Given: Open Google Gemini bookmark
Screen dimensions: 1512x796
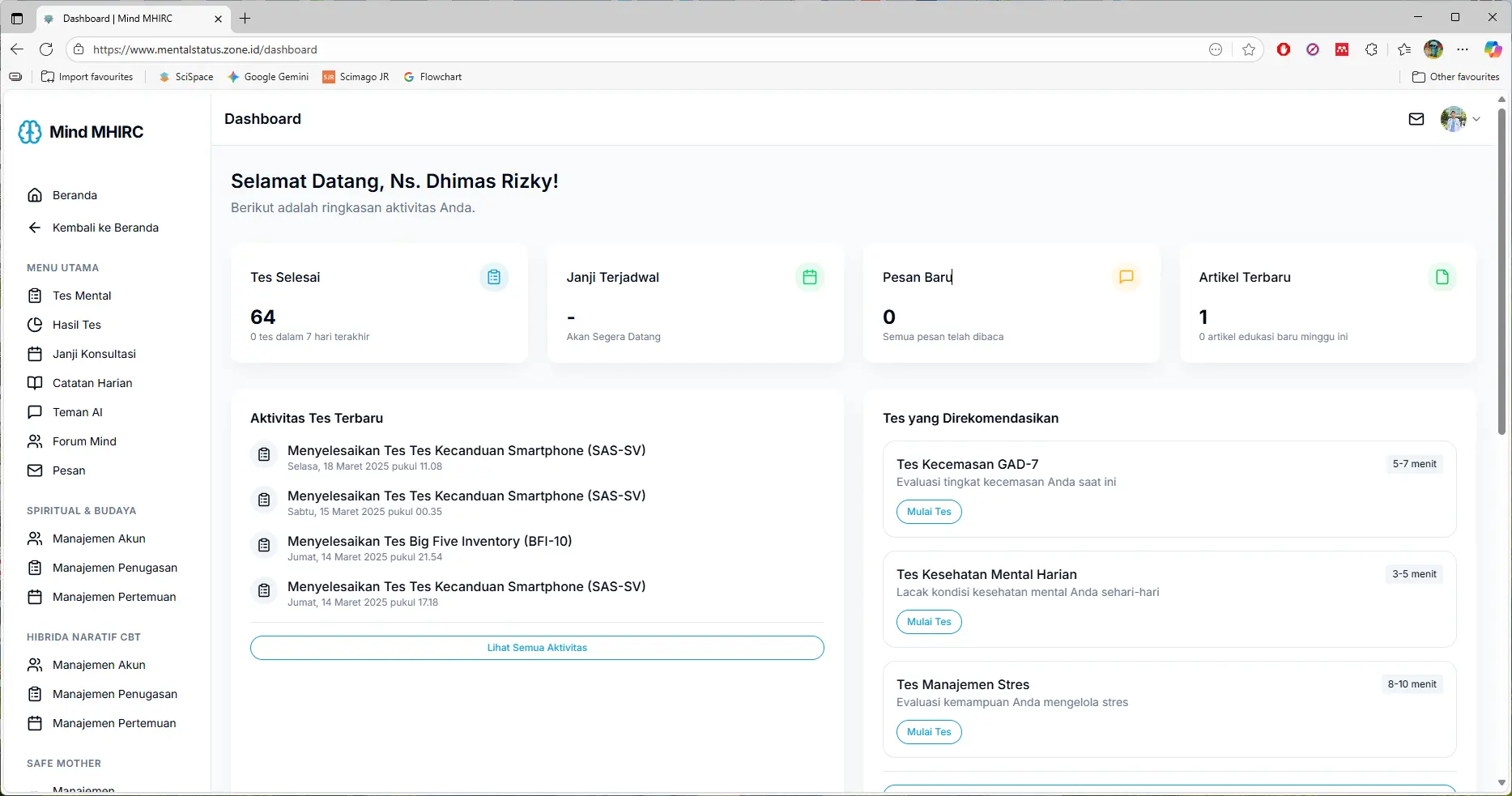Looking at the screenshot, I should (x=268, y=77).
